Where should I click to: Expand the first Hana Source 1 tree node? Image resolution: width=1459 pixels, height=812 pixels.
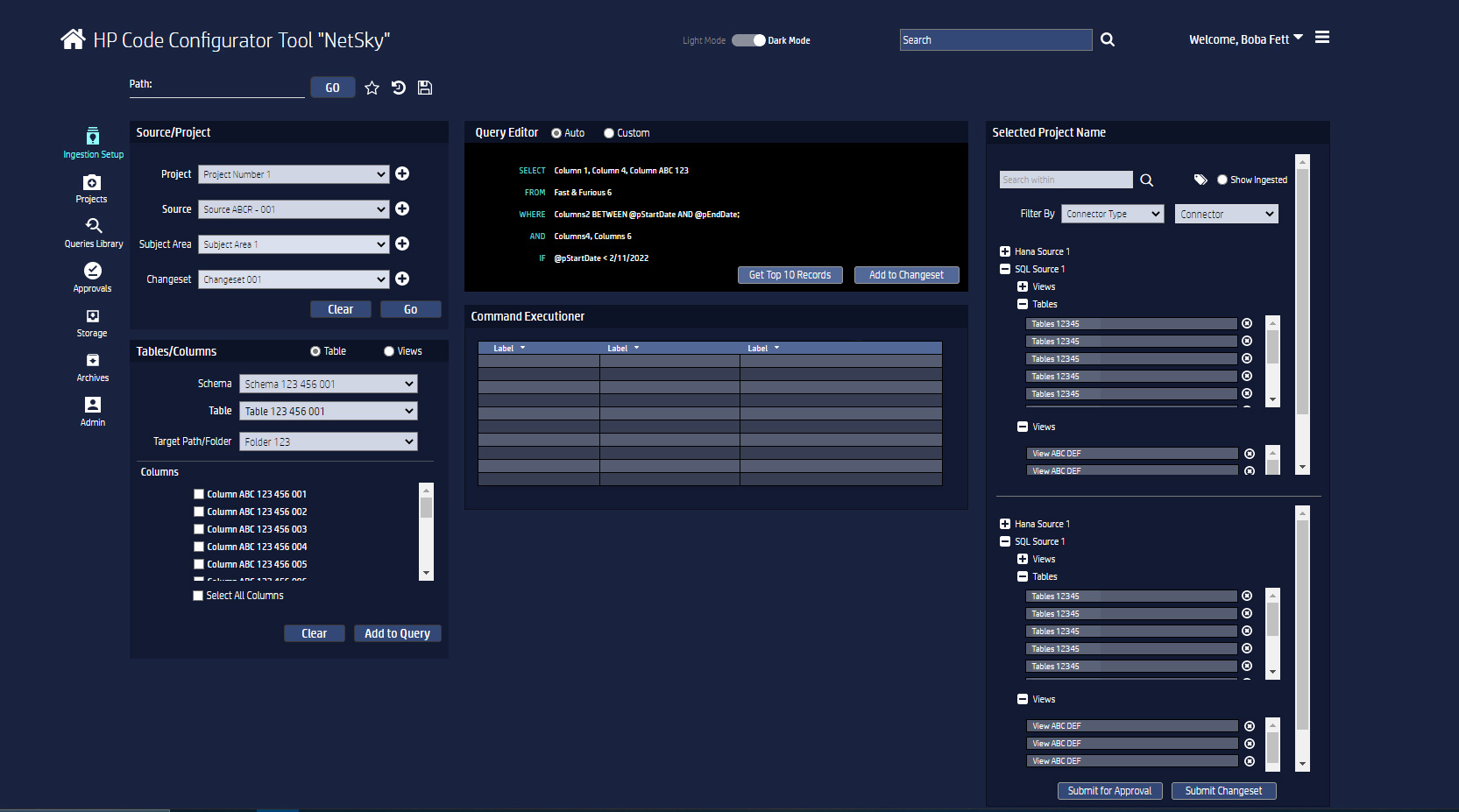[x=1005, y=251]
